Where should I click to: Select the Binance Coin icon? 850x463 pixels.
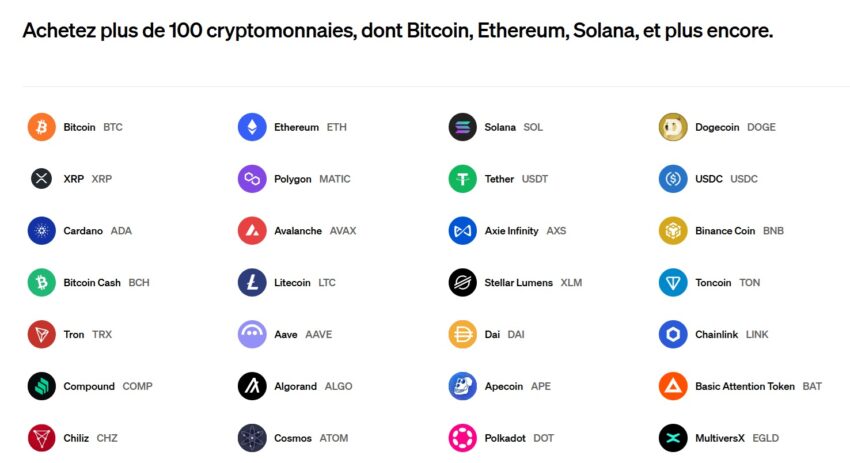tap(673, 231)
